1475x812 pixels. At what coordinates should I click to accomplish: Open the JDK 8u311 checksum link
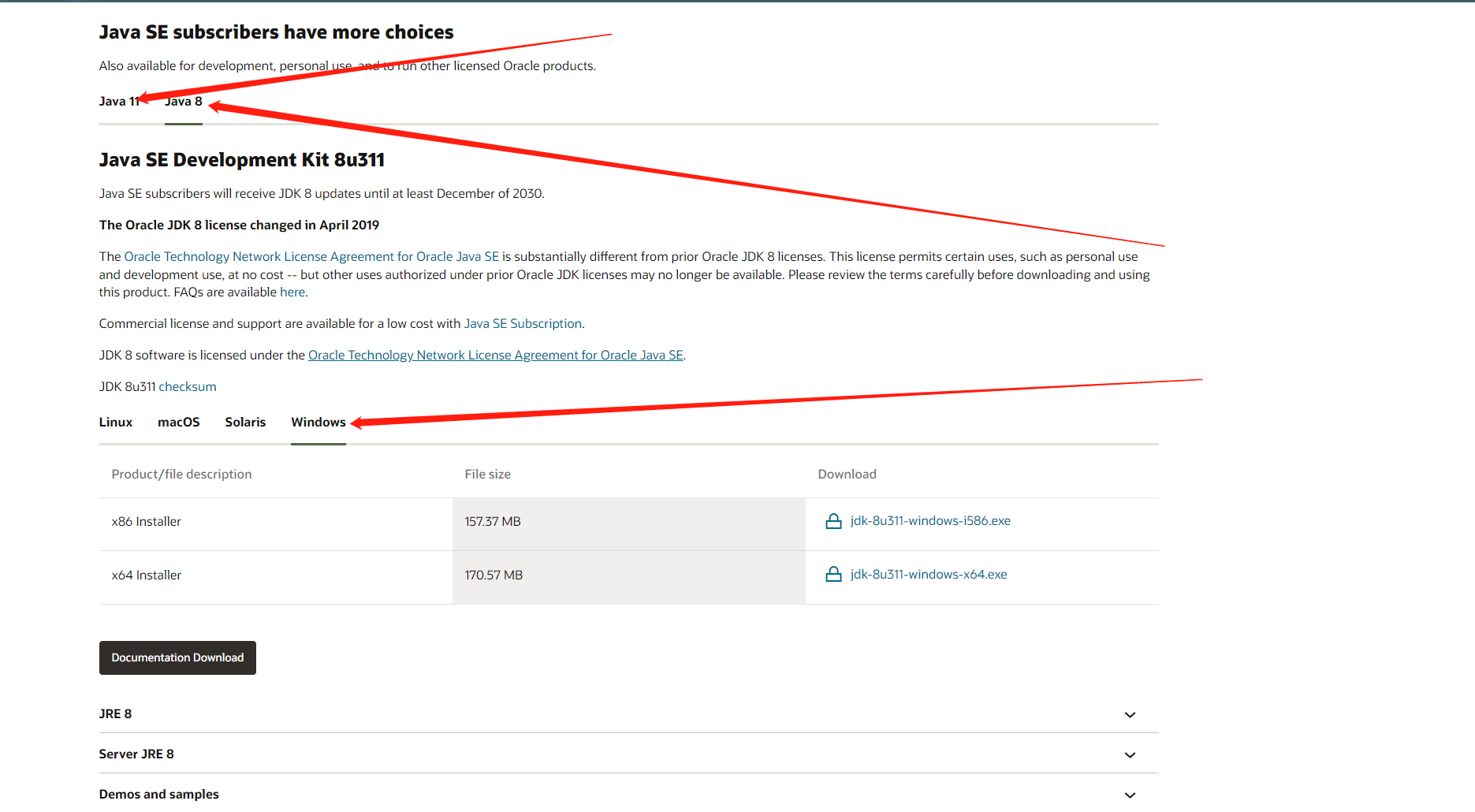pos(188,387)
